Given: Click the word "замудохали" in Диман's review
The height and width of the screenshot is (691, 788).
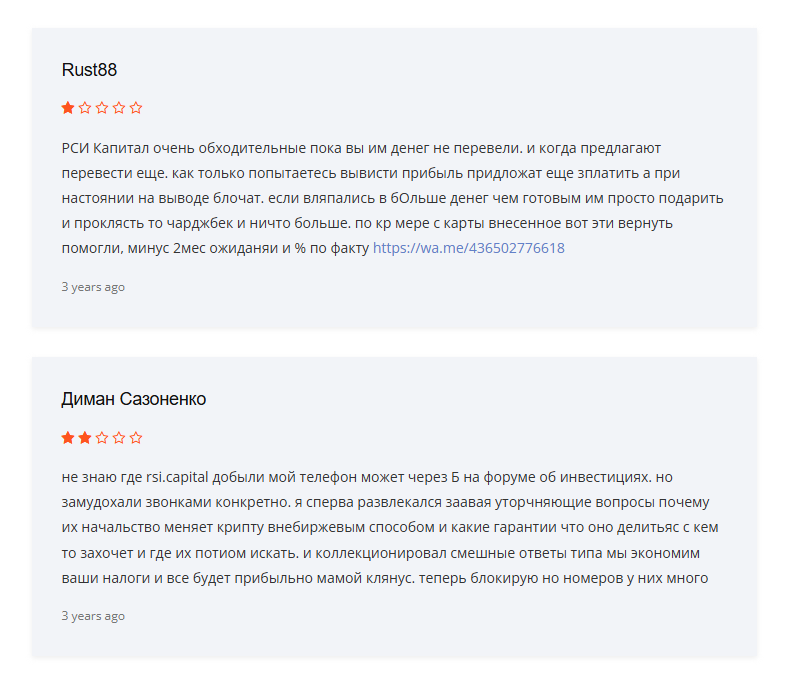Looking at the screenshot, I should 105,502.
